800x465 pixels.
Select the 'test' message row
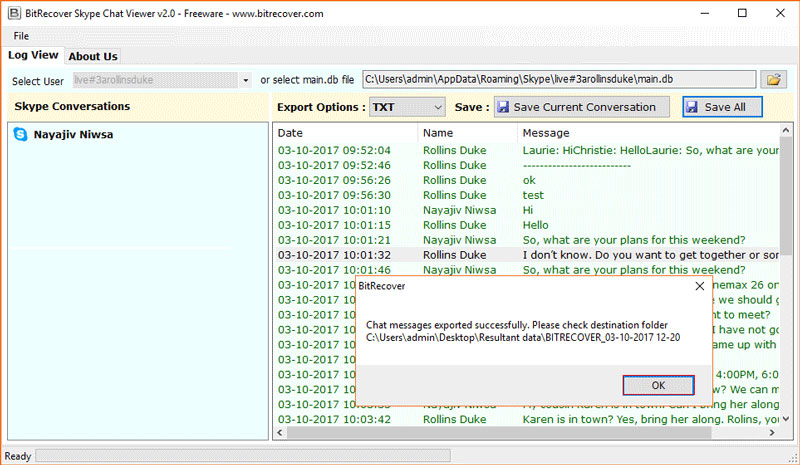(x=528, y=195)
